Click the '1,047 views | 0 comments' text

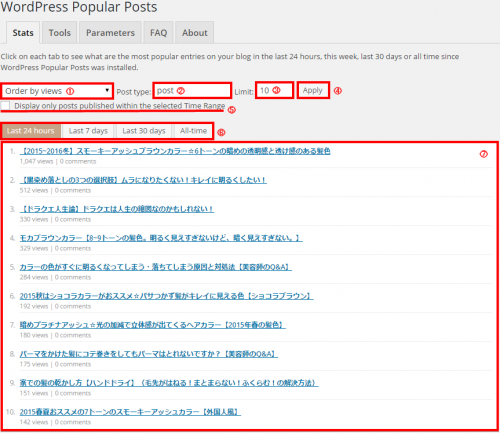[x=58, y=162]
